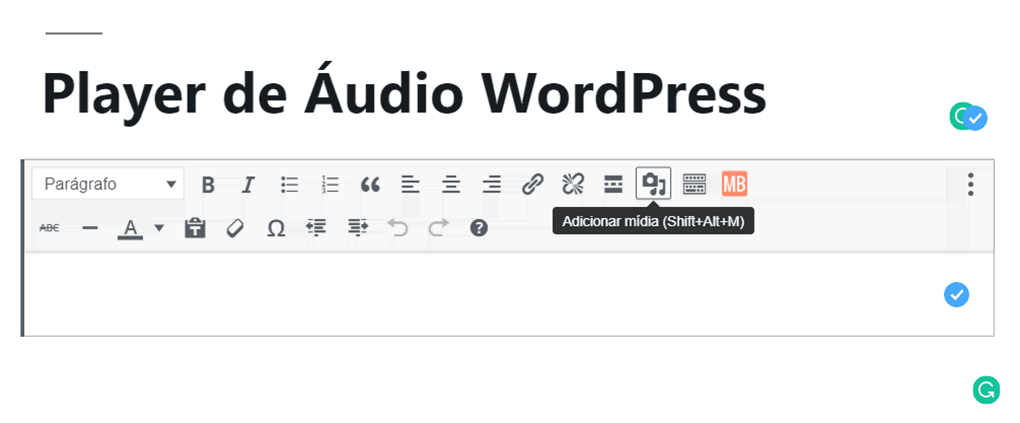Remove link with unlink icon
This screenshot has width=1020, height=423.
coord(573,185)
